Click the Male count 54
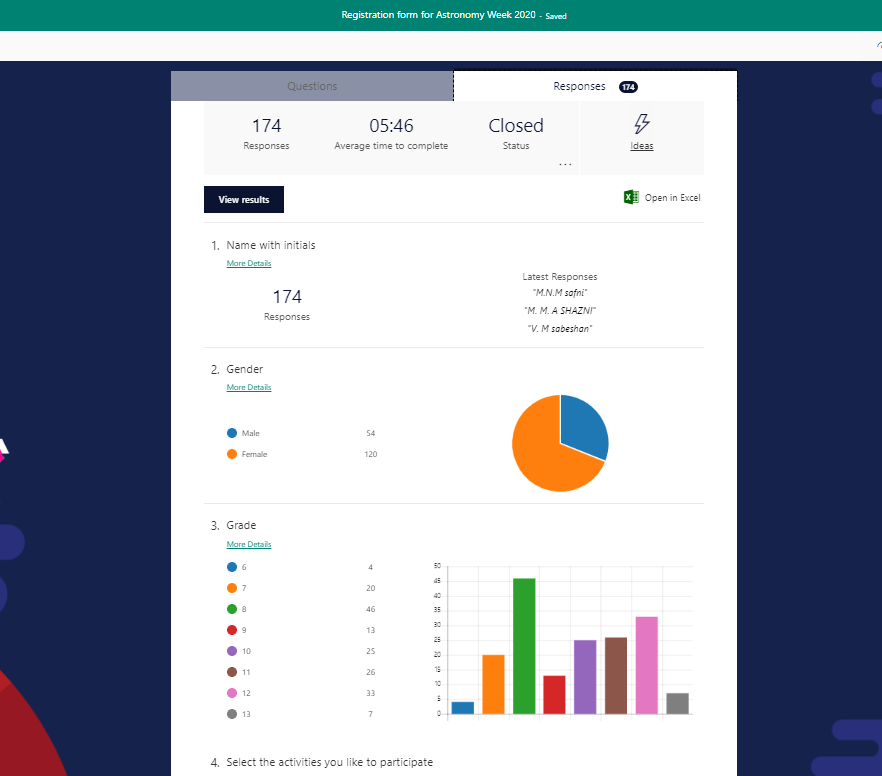 click(371, 433)
